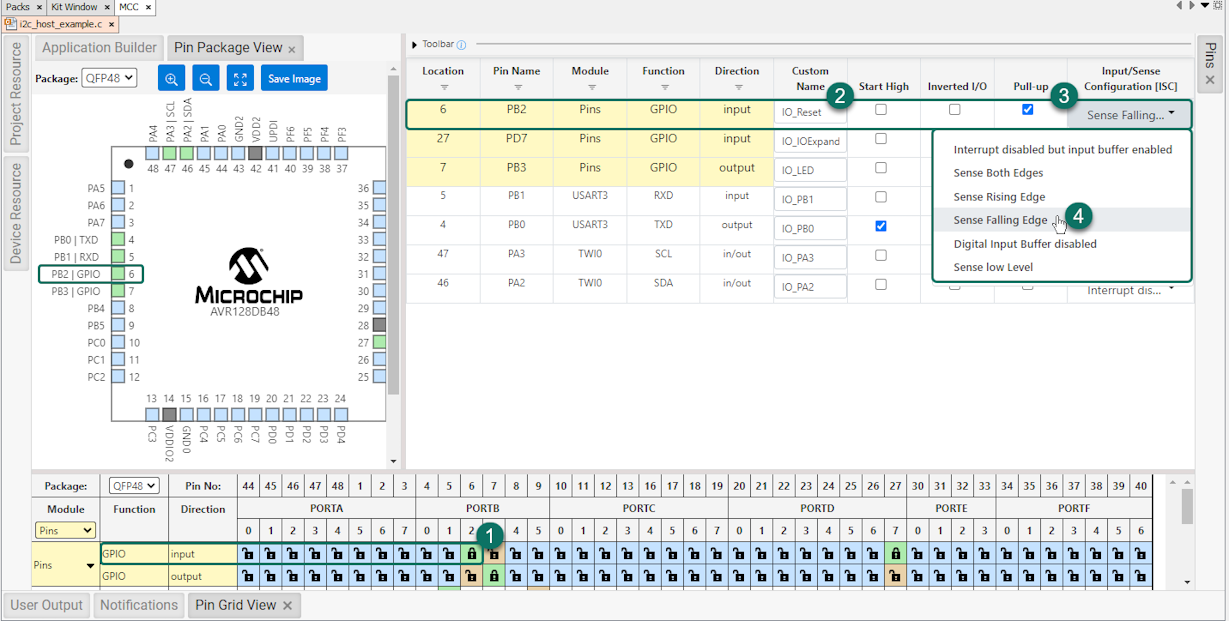Click the IO_Reset custom name field
Viewport: 1229px width, 621px height.
coord(809,113)
